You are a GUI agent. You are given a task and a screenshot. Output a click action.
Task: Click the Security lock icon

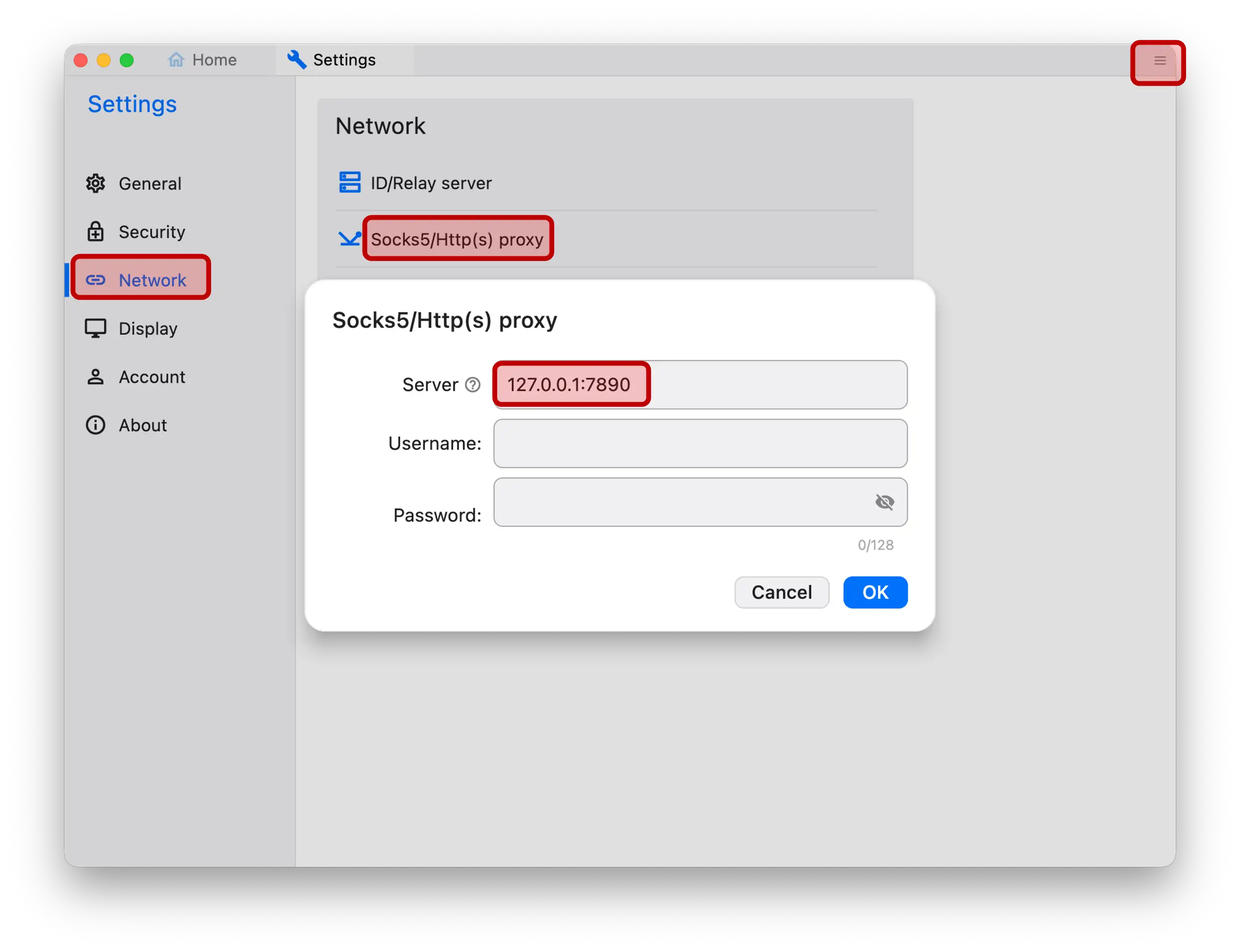(95, 232)
